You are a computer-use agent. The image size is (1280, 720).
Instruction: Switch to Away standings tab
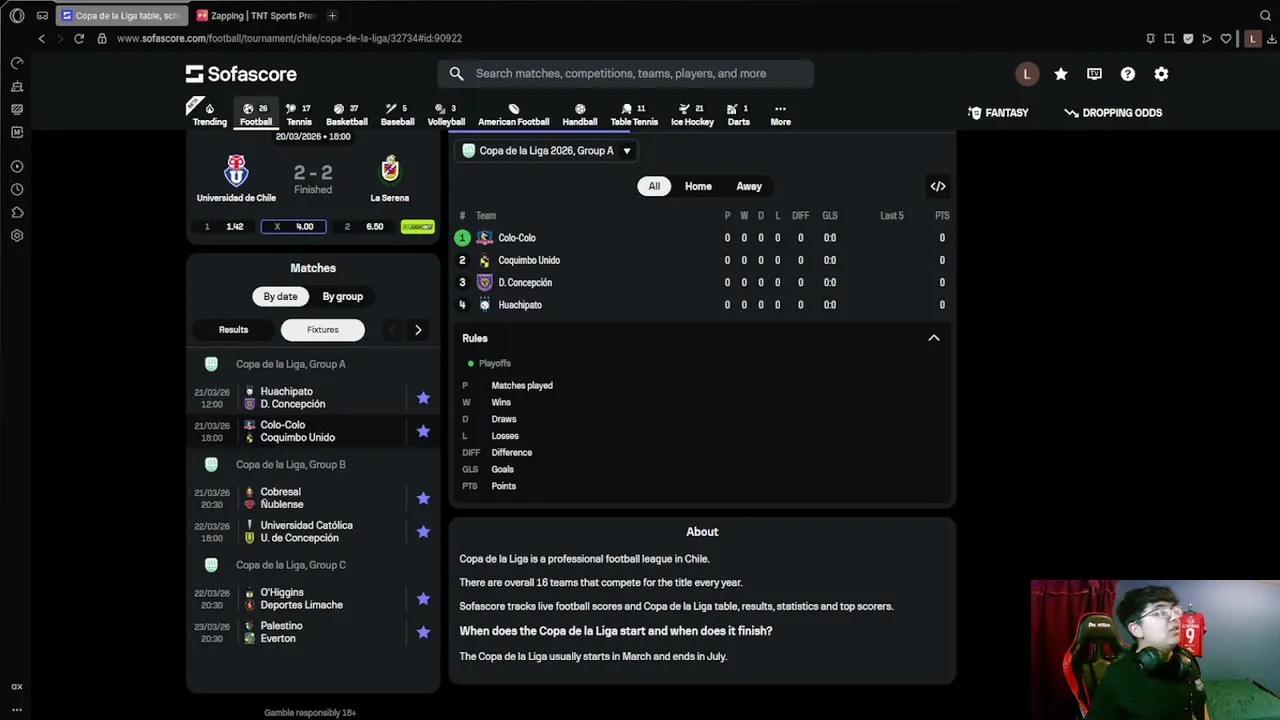pos(749,186)
